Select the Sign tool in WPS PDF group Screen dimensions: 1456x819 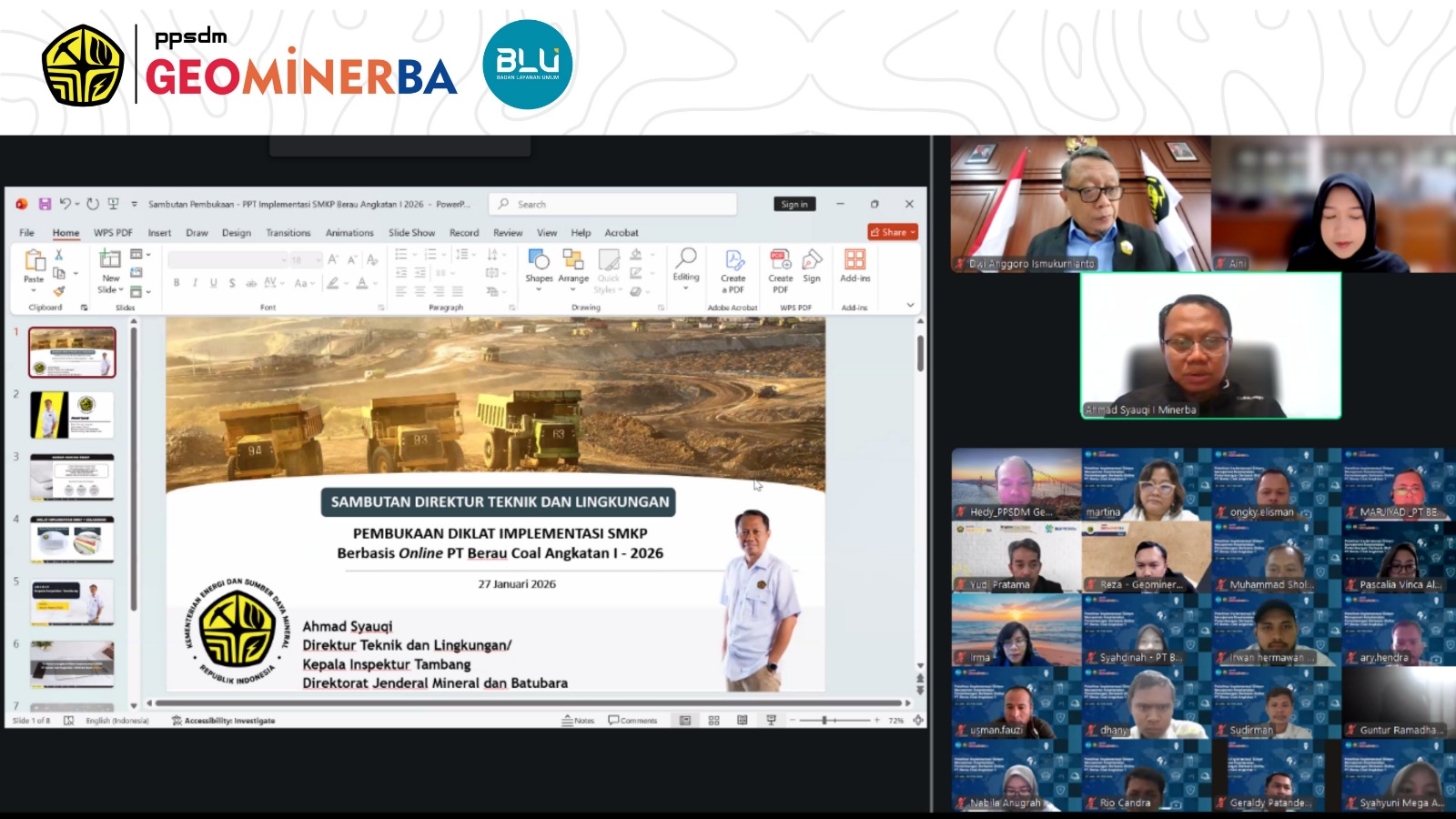click(x=812, y=264)
